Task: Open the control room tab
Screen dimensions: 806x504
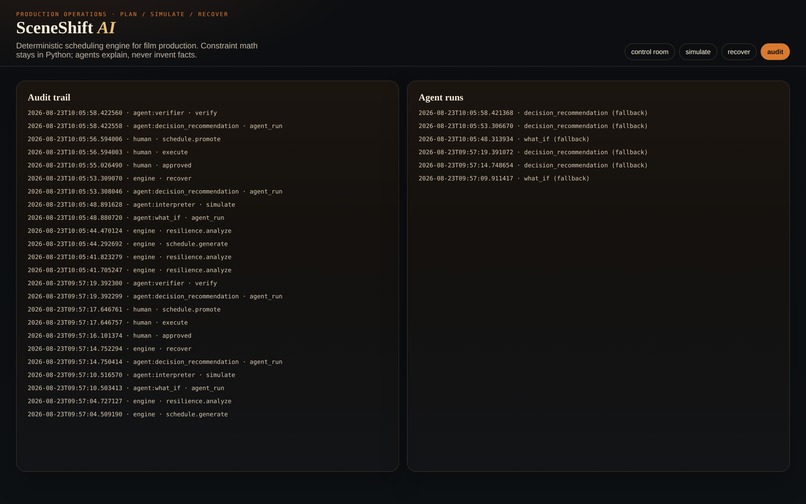Action: coord(649,51)
